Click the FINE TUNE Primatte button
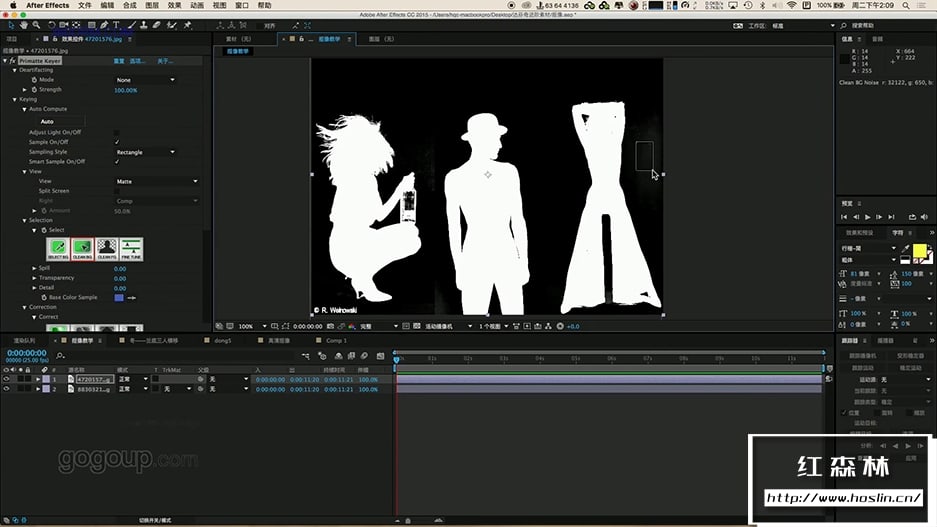The height and width of the screenshot is (527, 937). 131,249
